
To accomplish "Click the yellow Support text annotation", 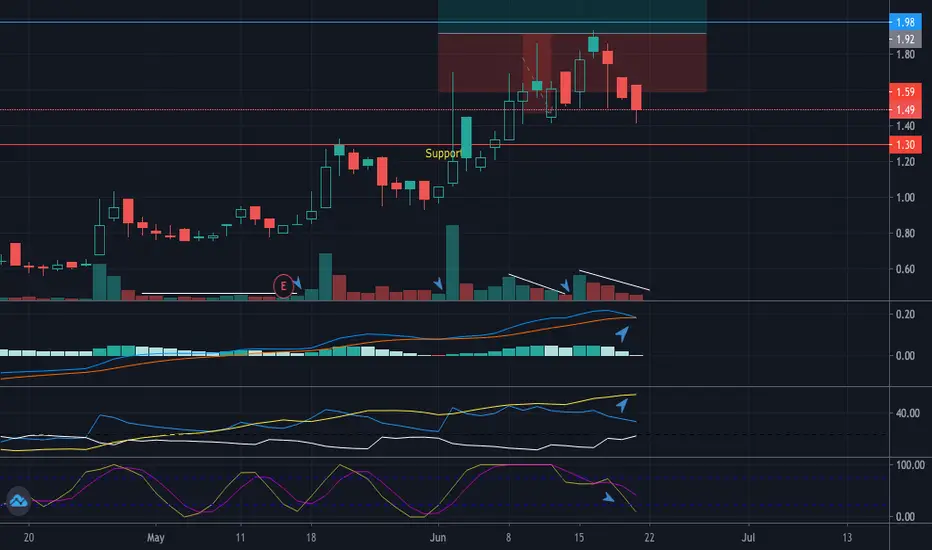I will 443,153.
